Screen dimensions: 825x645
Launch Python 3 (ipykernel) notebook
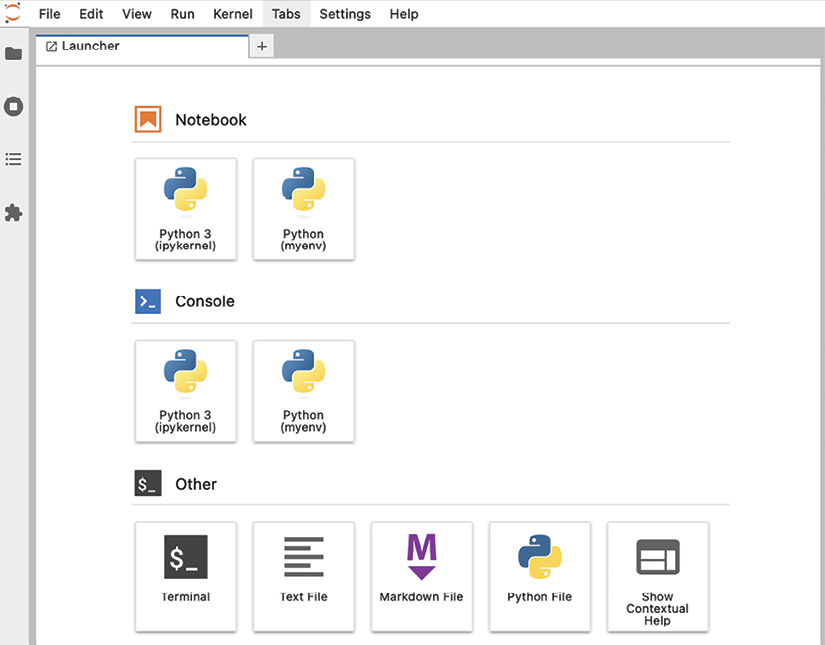(186, 209)
